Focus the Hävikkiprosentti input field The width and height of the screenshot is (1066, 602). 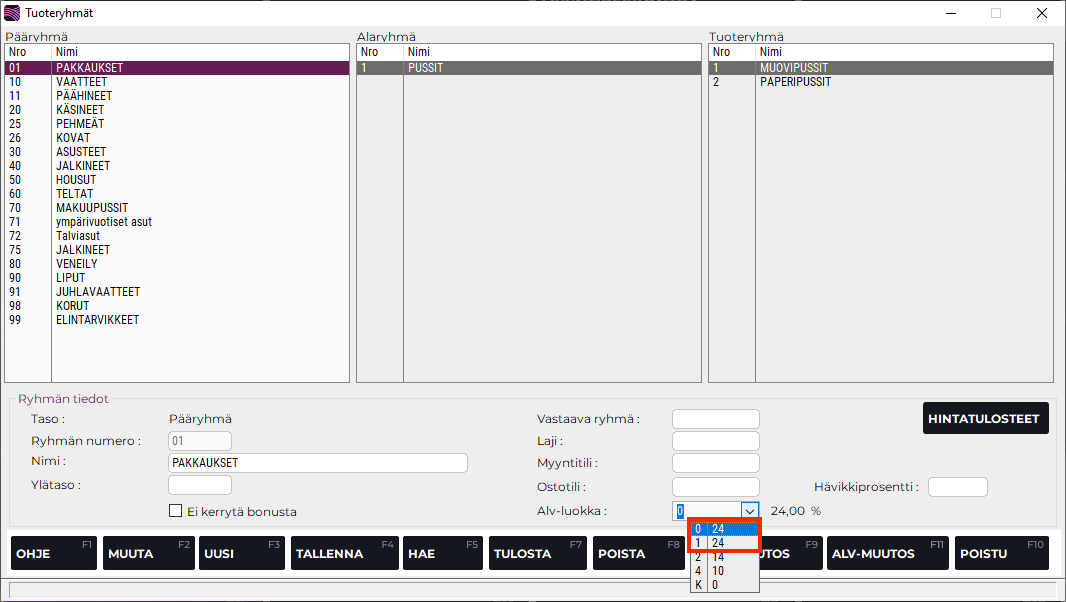pos(957,487)
